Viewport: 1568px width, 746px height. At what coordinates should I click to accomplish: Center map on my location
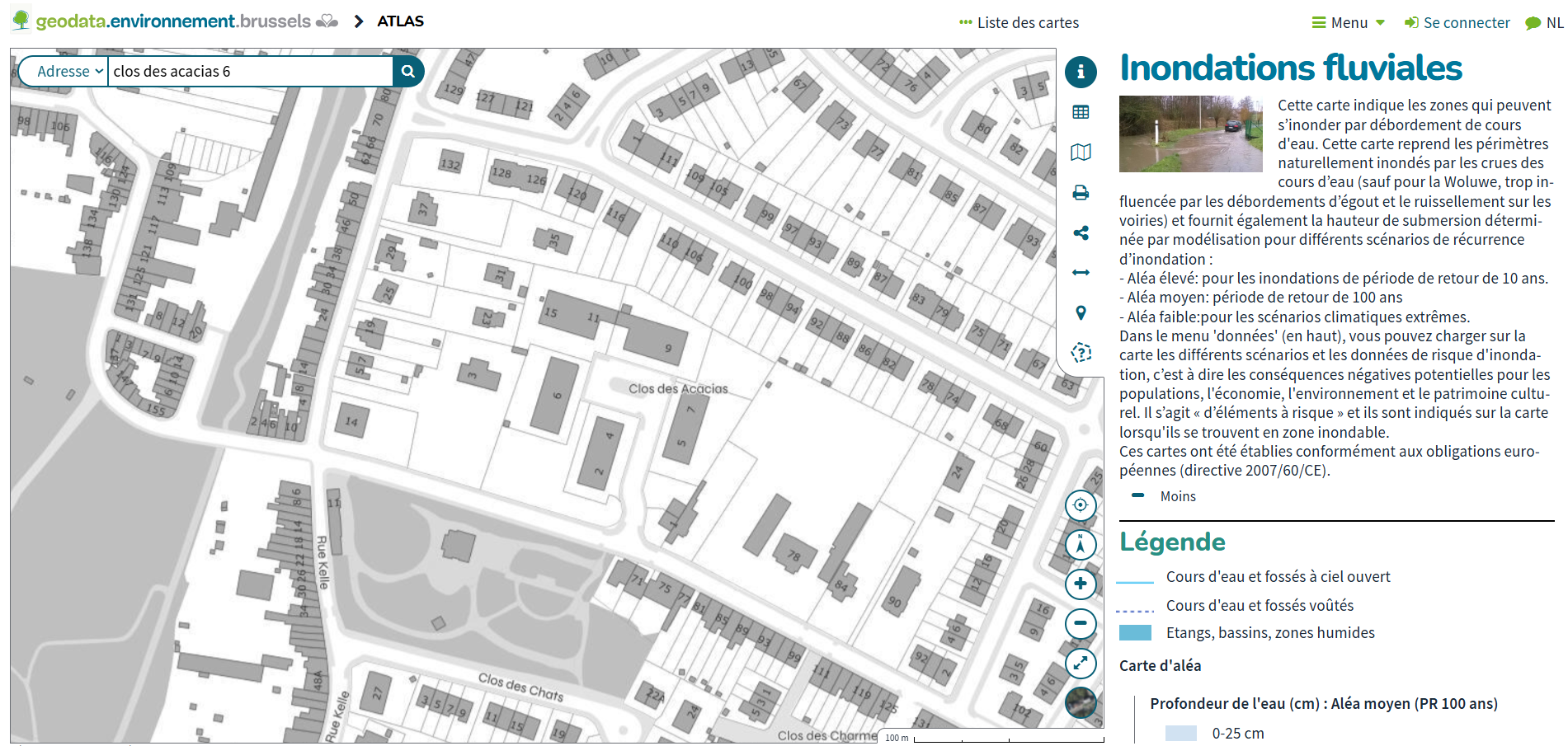point(1081,505)
